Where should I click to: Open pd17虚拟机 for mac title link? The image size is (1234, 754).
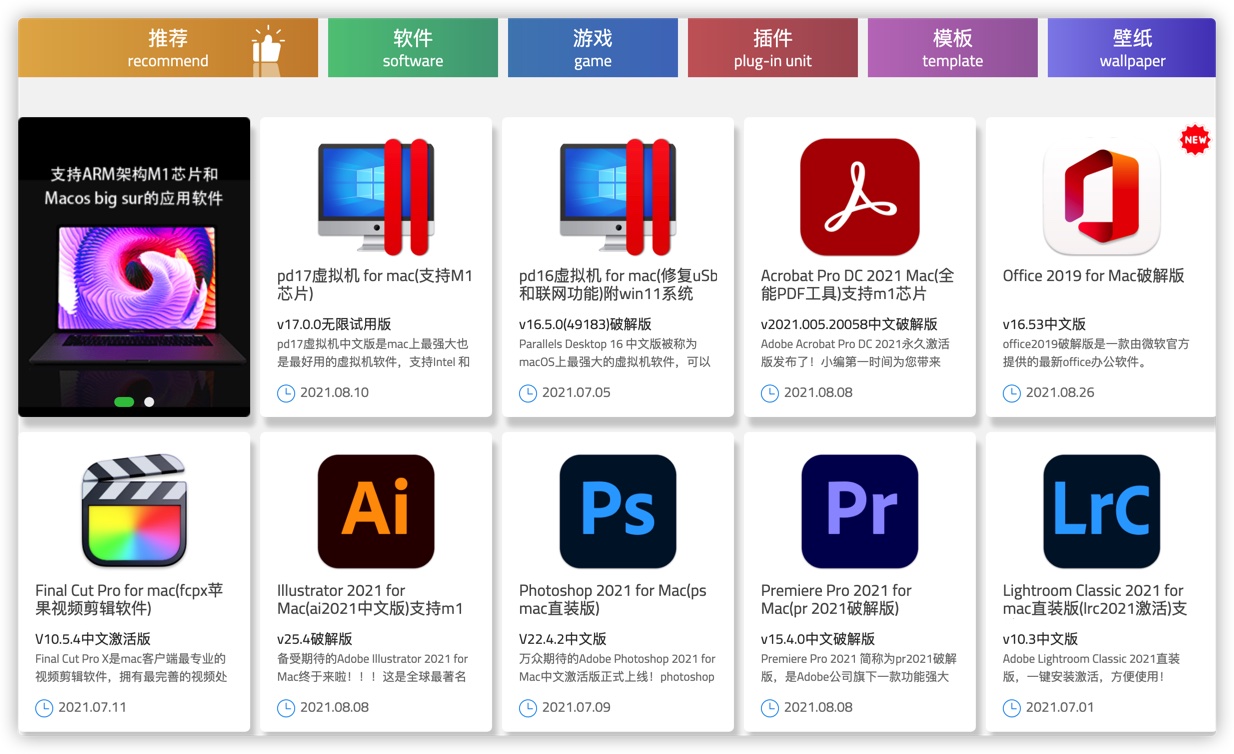pyautogui.click(x=375, y=285)
